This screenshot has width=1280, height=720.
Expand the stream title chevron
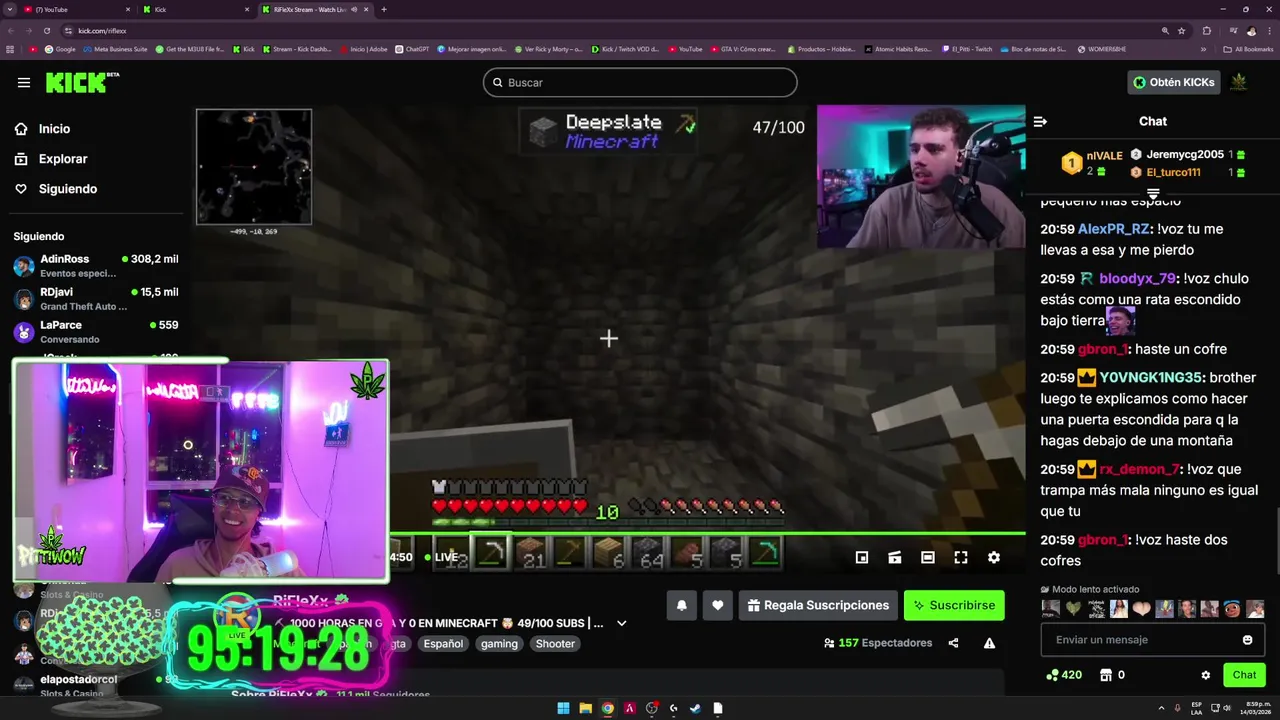point(621,623)
